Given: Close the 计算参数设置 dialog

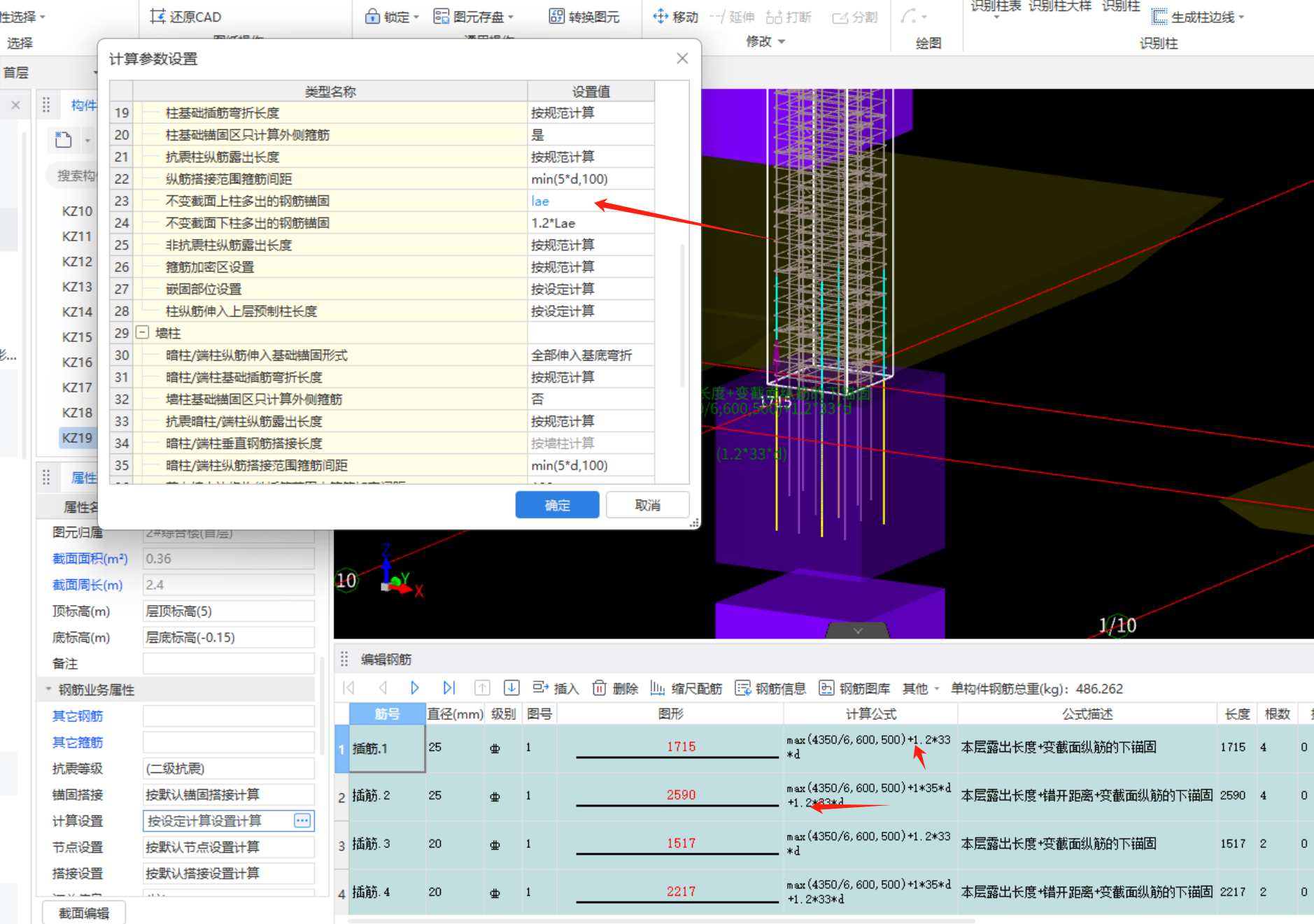Looking at the screenshot, I should point(682,59).
